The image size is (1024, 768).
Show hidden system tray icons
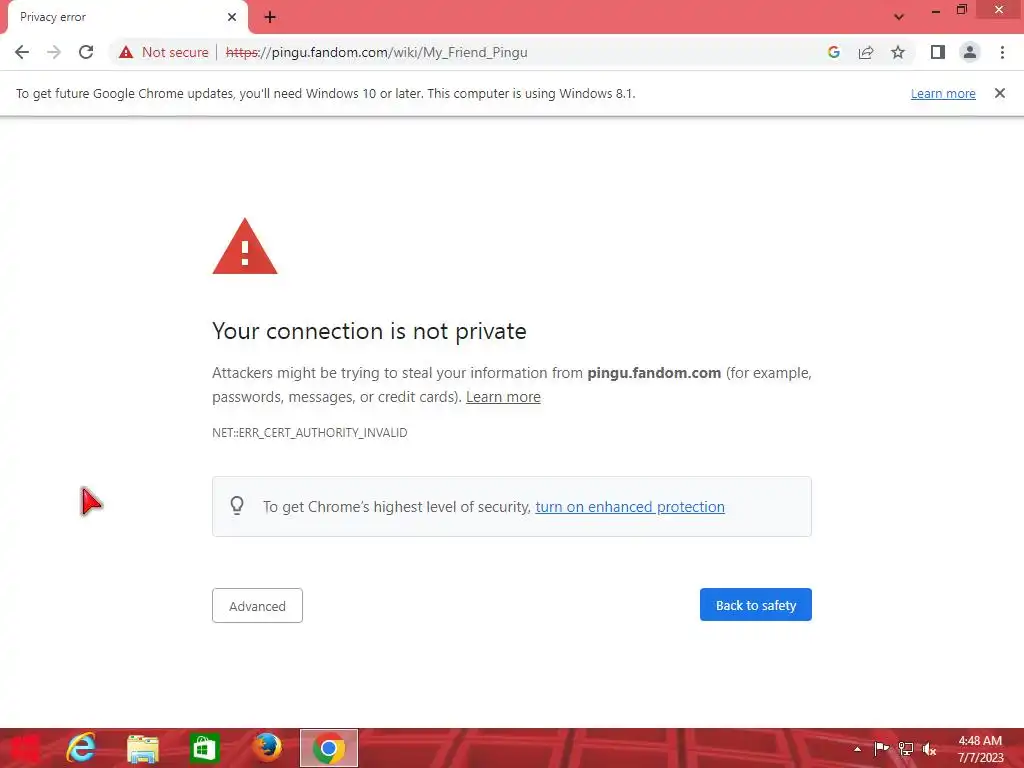tap(857, 748)
